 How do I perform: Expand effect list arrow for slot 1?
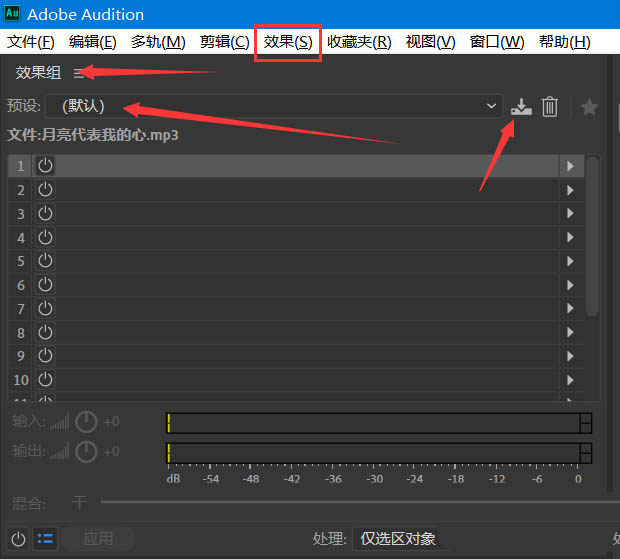(x=570, y=166)
